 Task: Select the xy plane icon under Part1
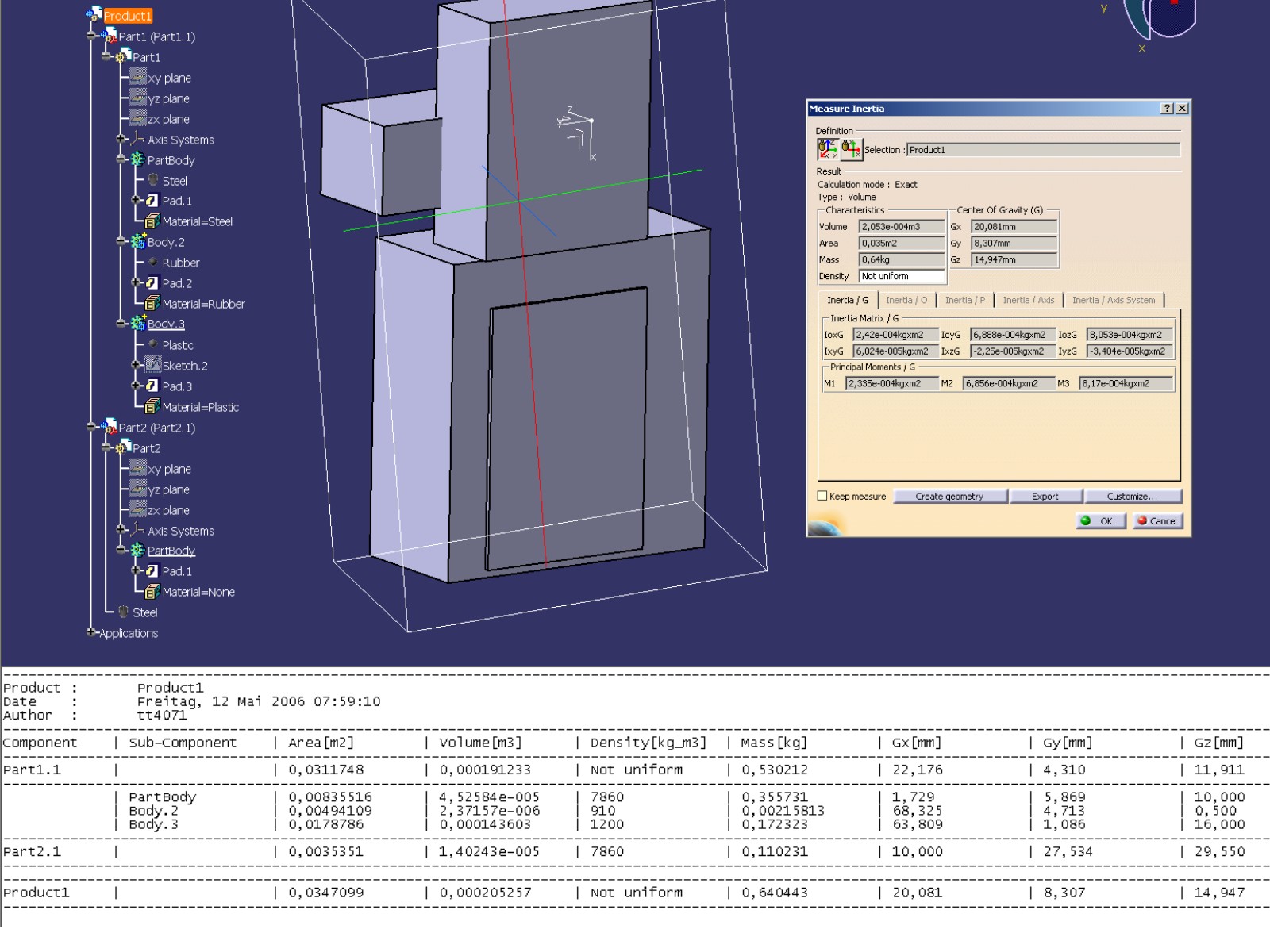tap(138, 77)
